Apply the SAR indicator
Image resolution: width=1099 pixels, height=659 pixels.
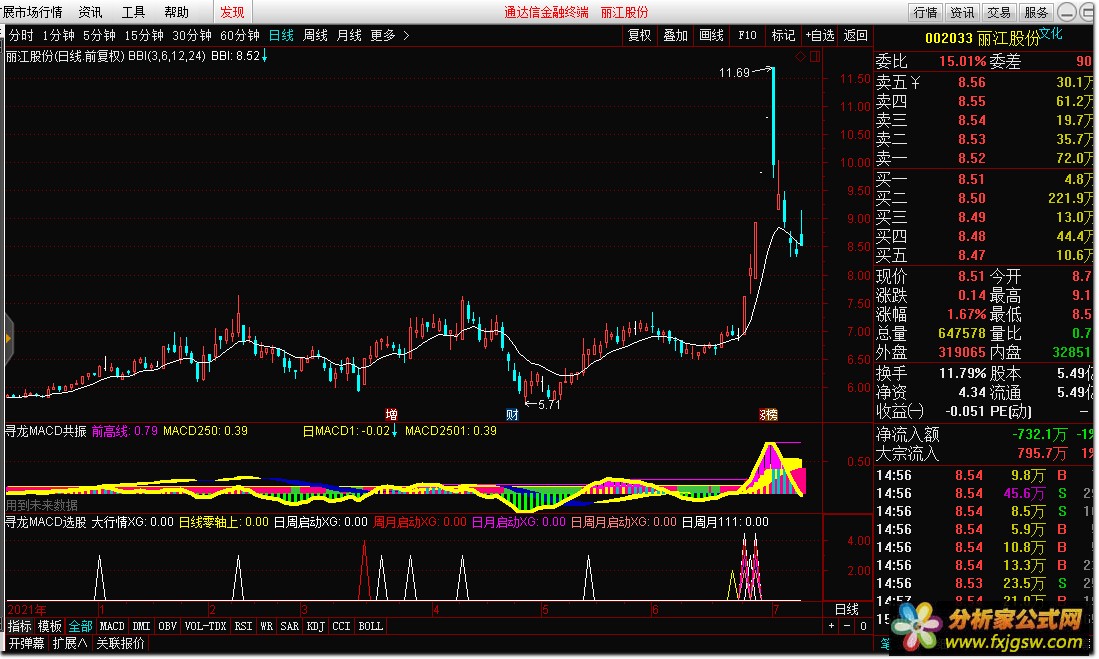click(289, 626)
